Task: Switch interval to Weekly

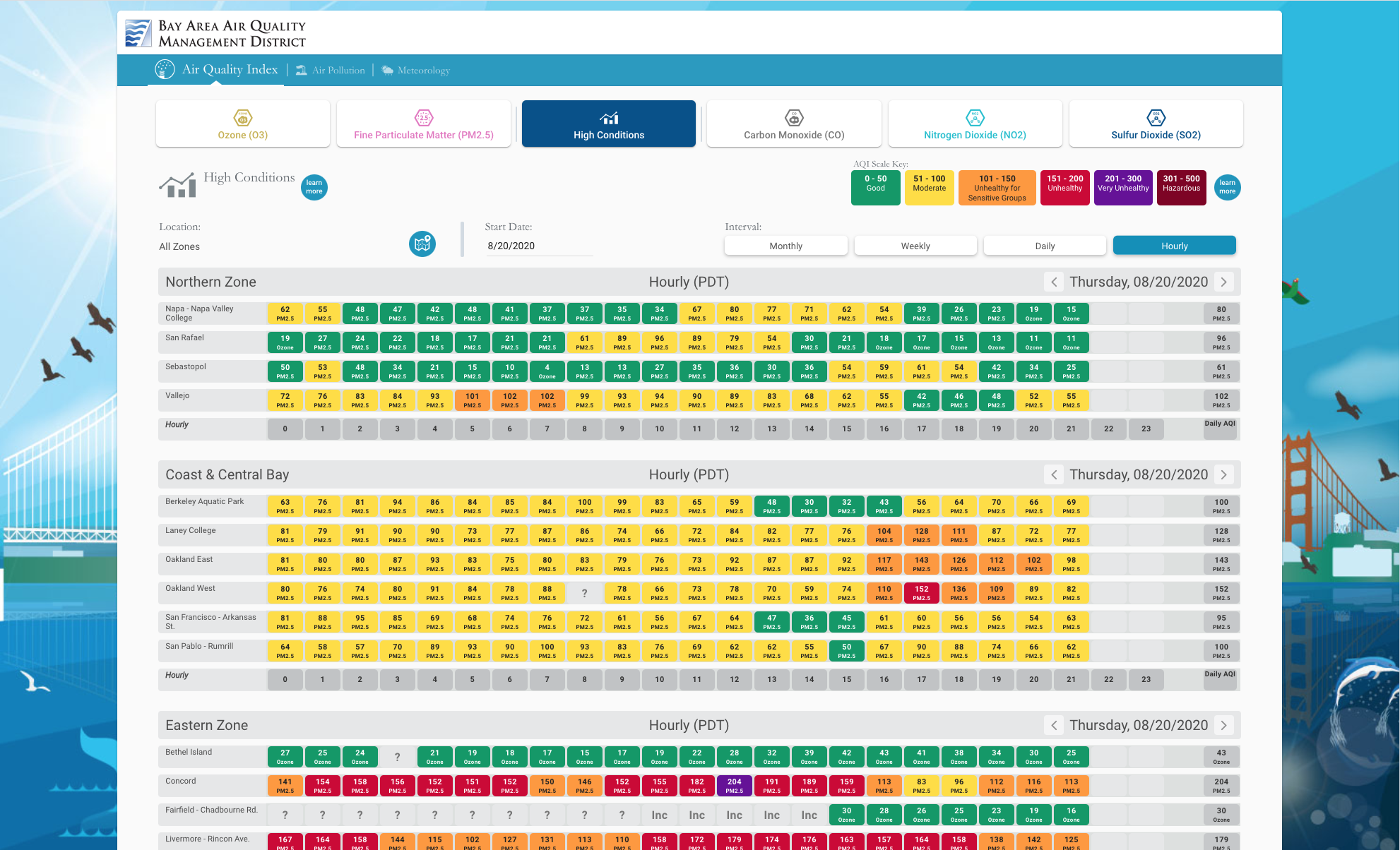Action: pyautogui.click(x=915, y=246)
